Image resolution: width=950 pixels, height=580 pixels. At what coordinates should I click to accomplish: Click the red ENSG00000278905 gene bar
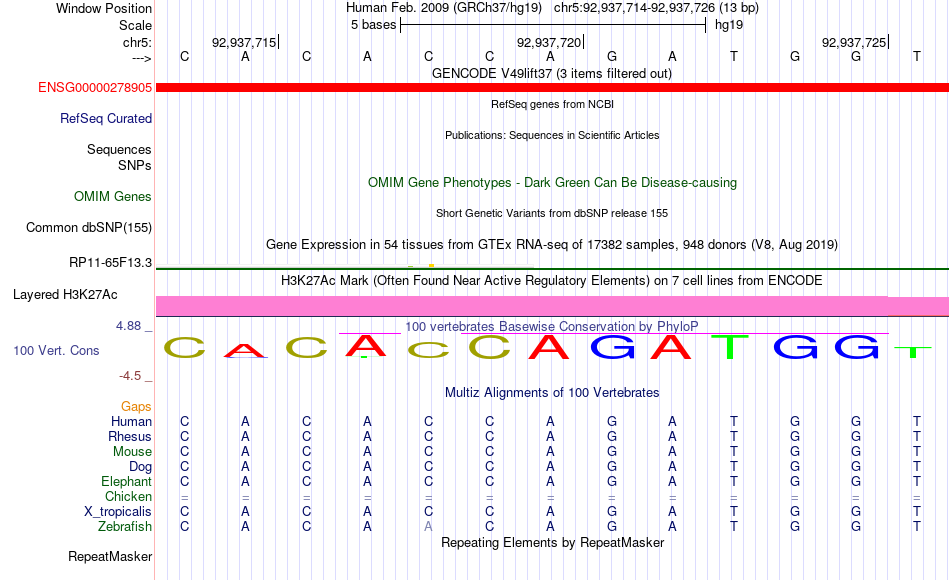[552, 87]
